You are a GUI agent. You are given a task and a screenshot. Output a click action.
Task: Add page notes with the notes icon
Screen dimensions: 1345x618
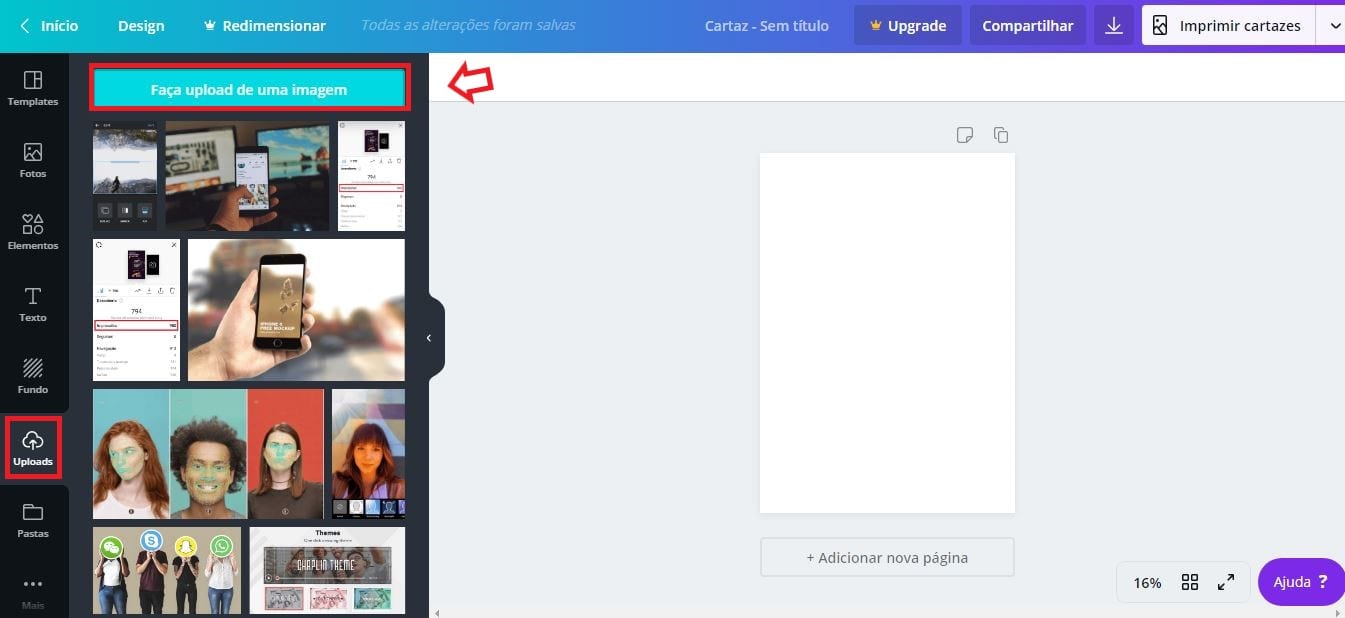[x=964, y=134]
